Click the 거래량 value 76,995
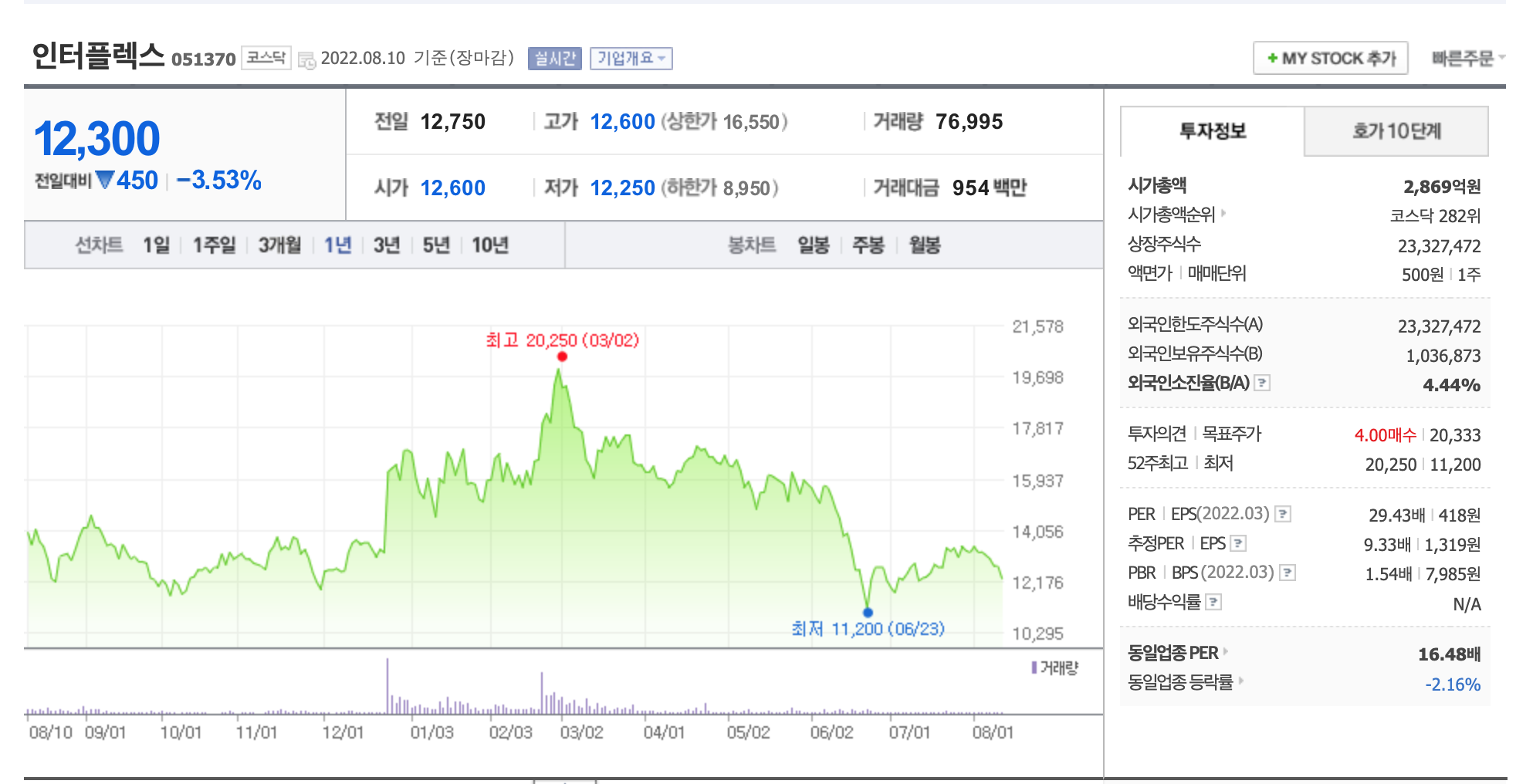This screenshot has height=784, width=1516. coord(969,122)
